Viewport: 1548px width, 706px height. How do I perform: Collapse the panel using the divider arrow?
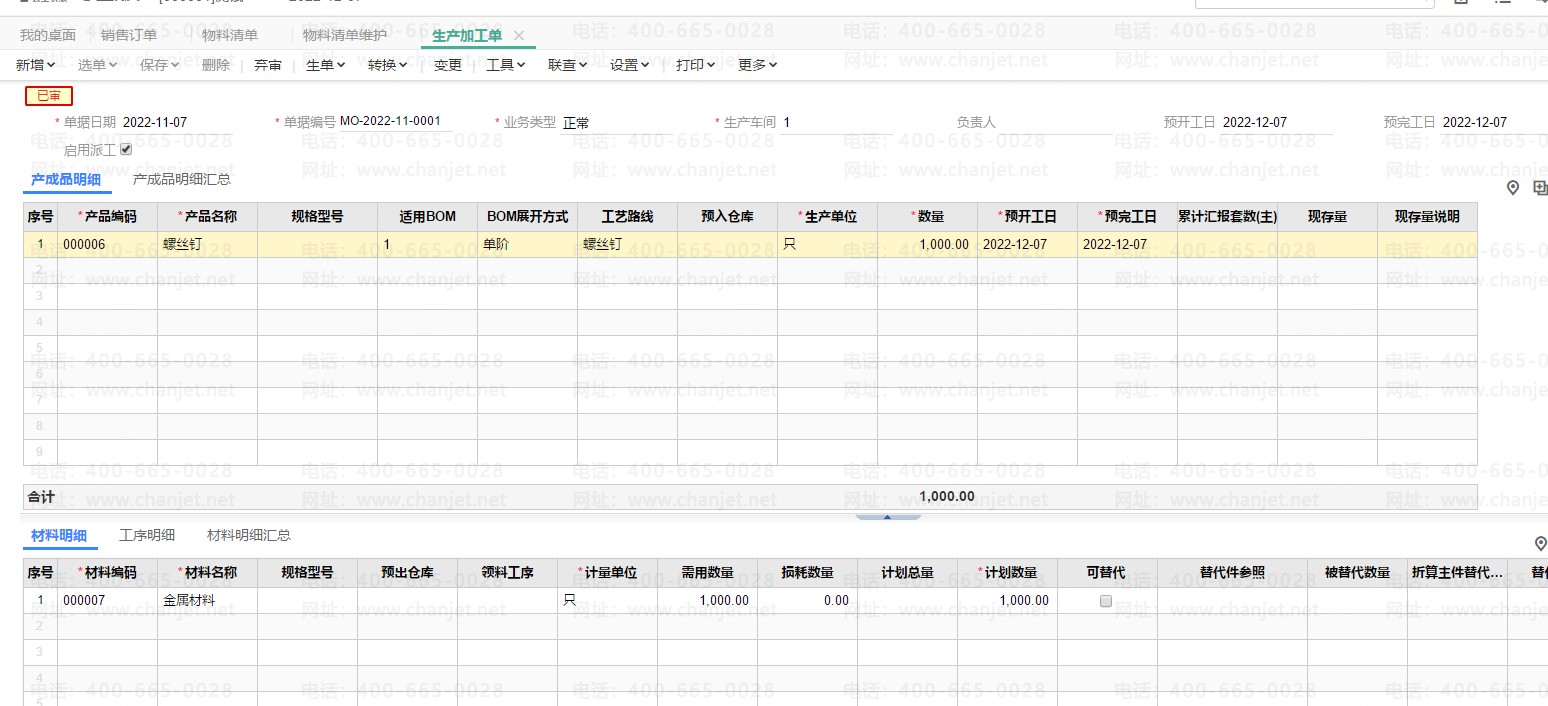coord(887,516)
